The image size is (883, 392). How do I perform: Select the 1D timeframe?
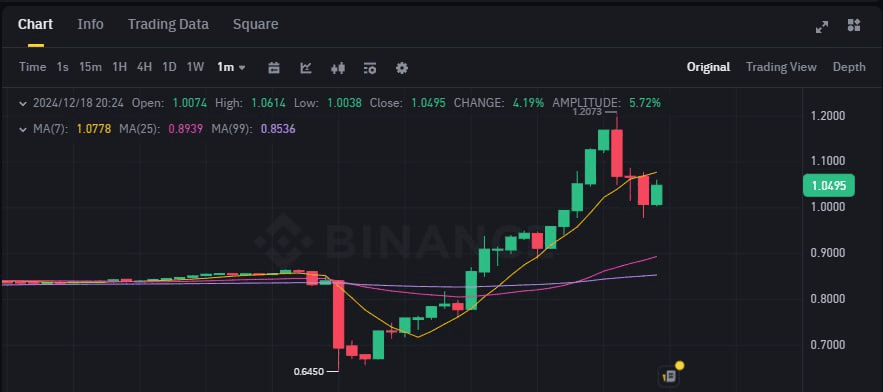pyautogui.click(x=169, y=67)
